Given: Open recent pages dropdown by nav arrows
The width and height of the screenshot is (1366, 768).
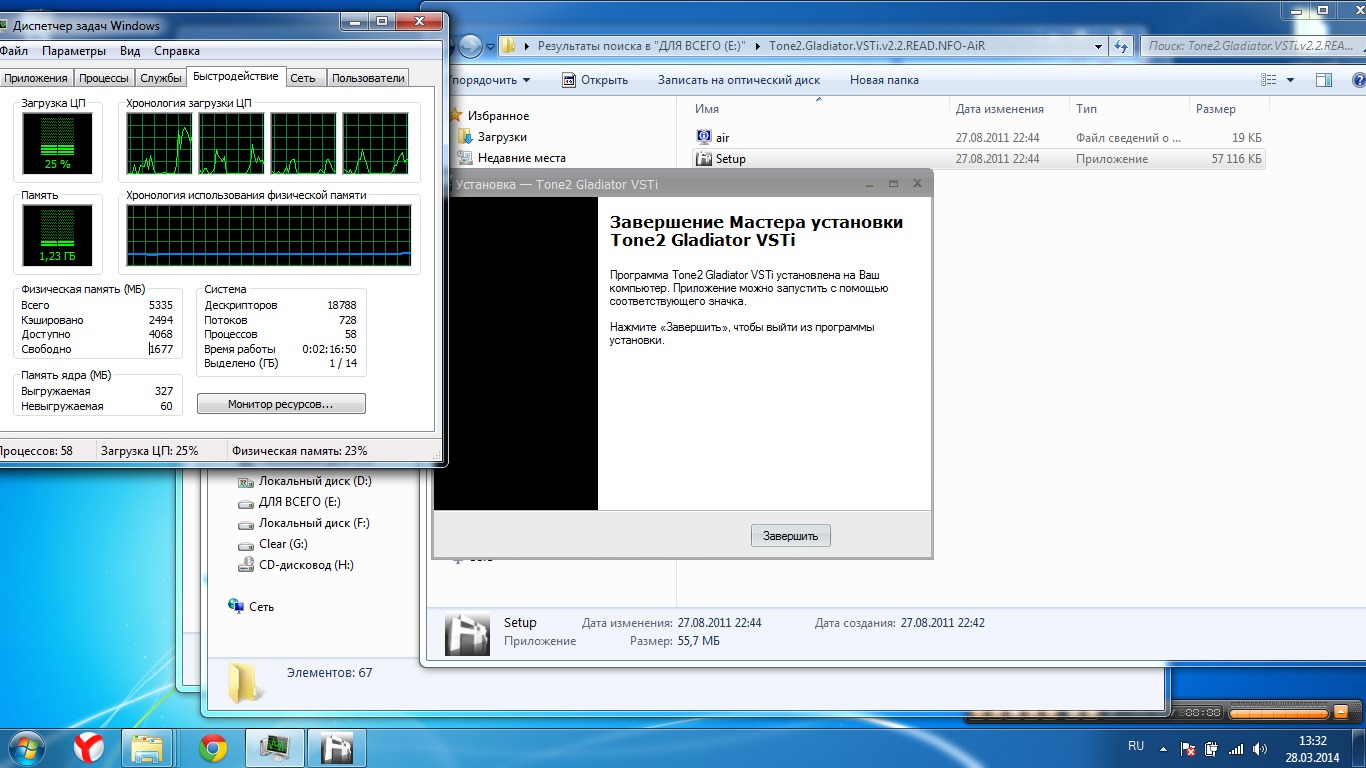Looking at the screenshot, I should click(490, 46).
